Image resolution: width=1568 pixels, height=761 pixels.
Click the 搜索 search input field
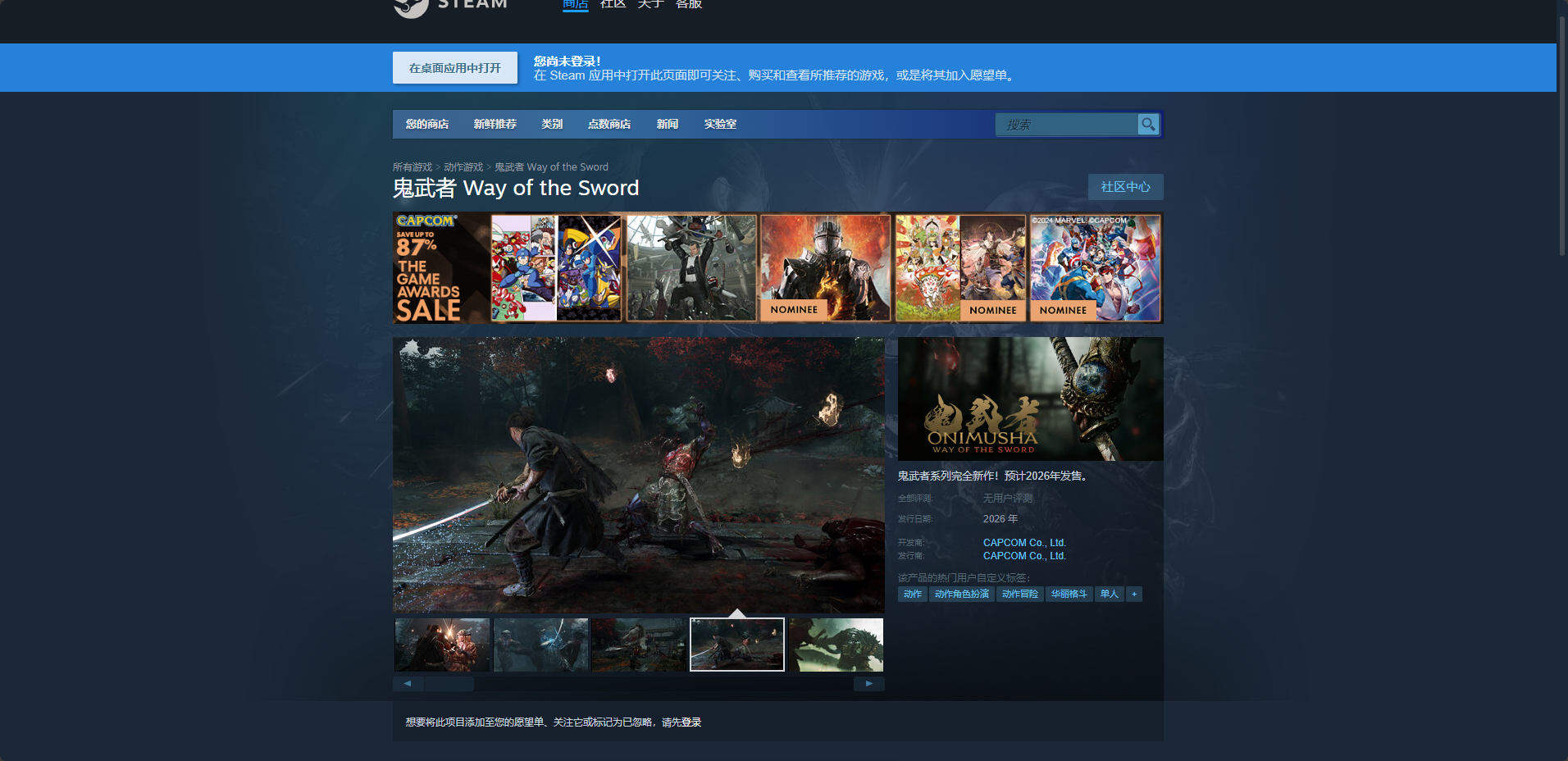click(1066, 124)
